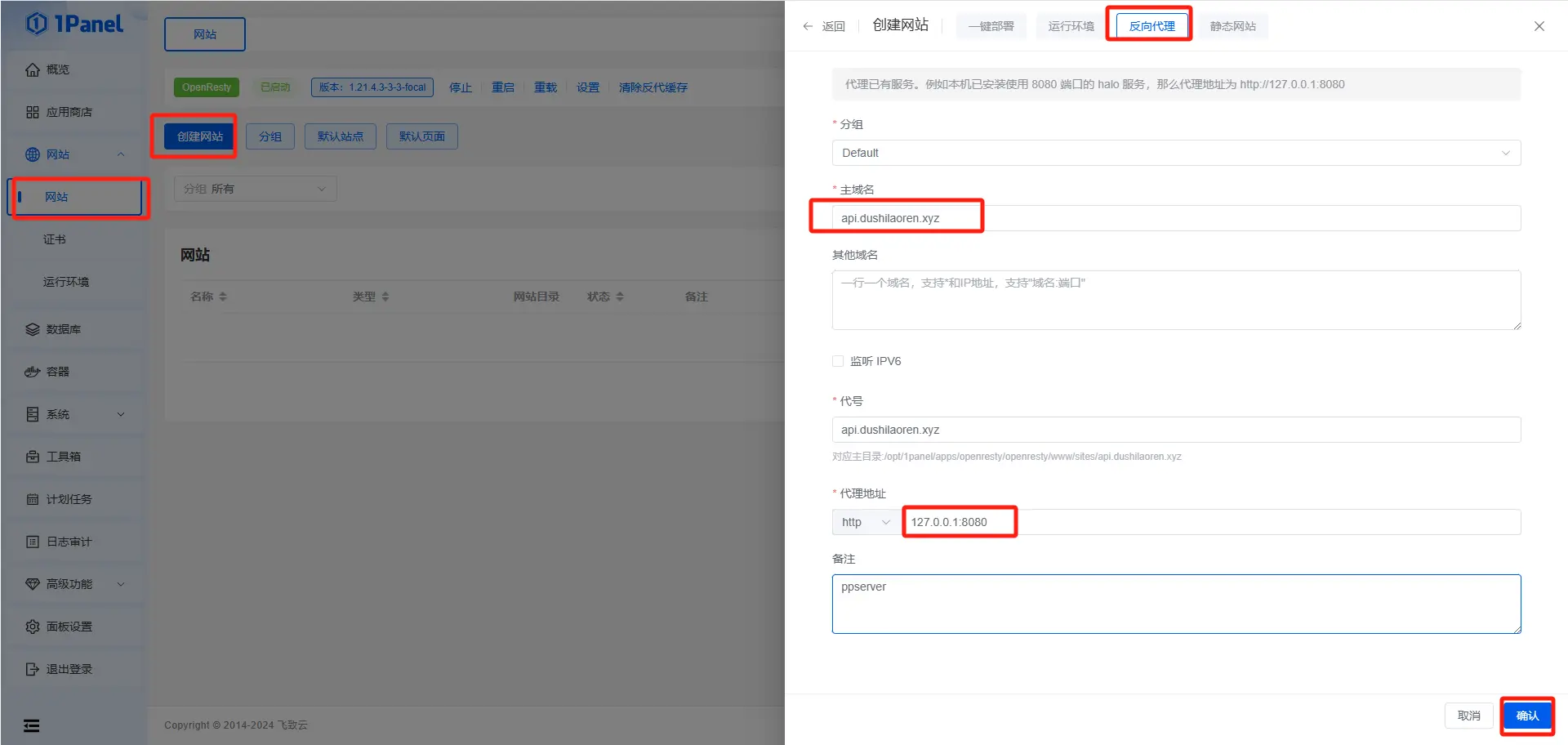Enable the 监听 IPV6 checkbox
The image size is (1568, 745).
click(838, 361)
